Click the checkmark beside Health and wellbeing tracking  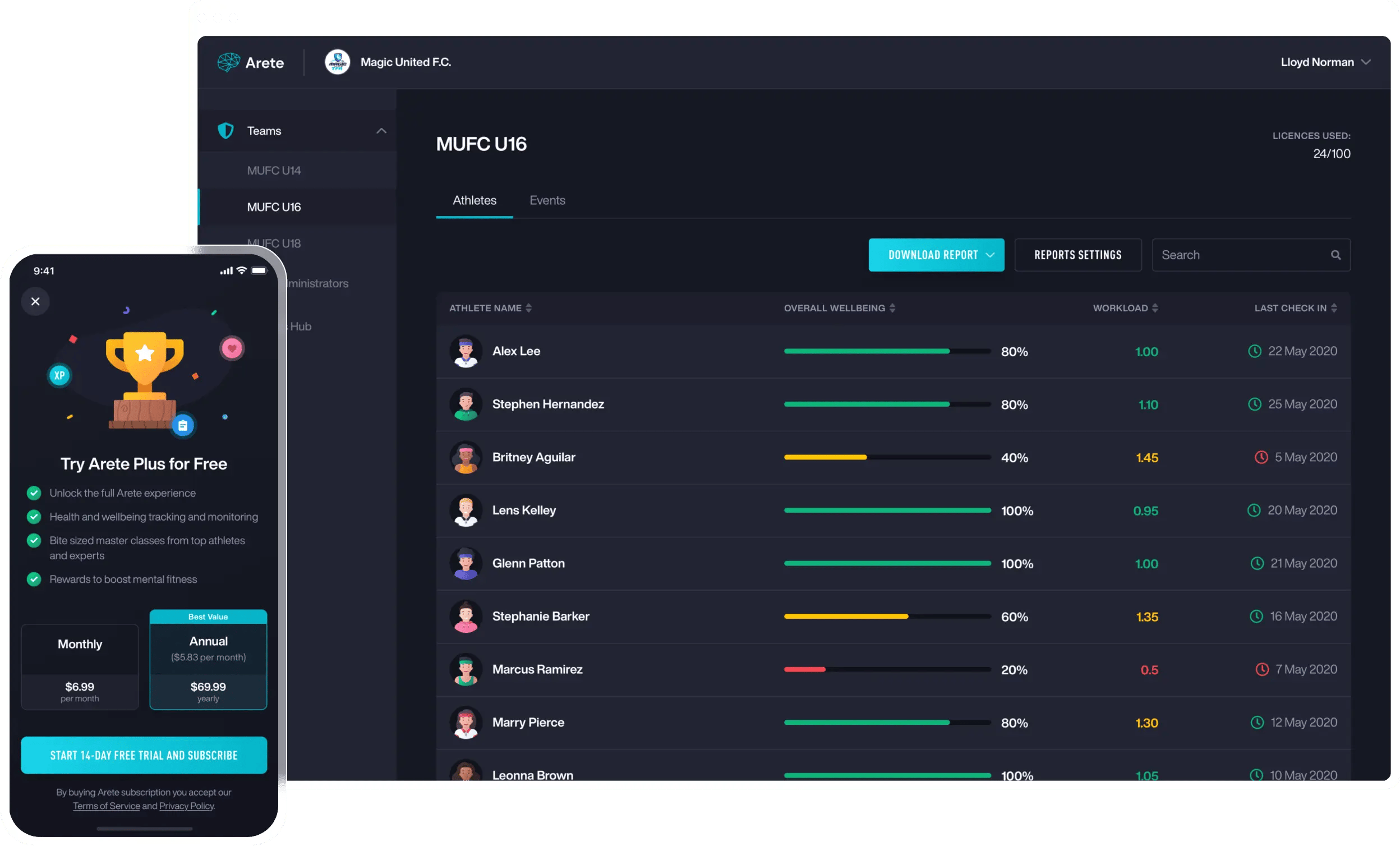point(34,517)
